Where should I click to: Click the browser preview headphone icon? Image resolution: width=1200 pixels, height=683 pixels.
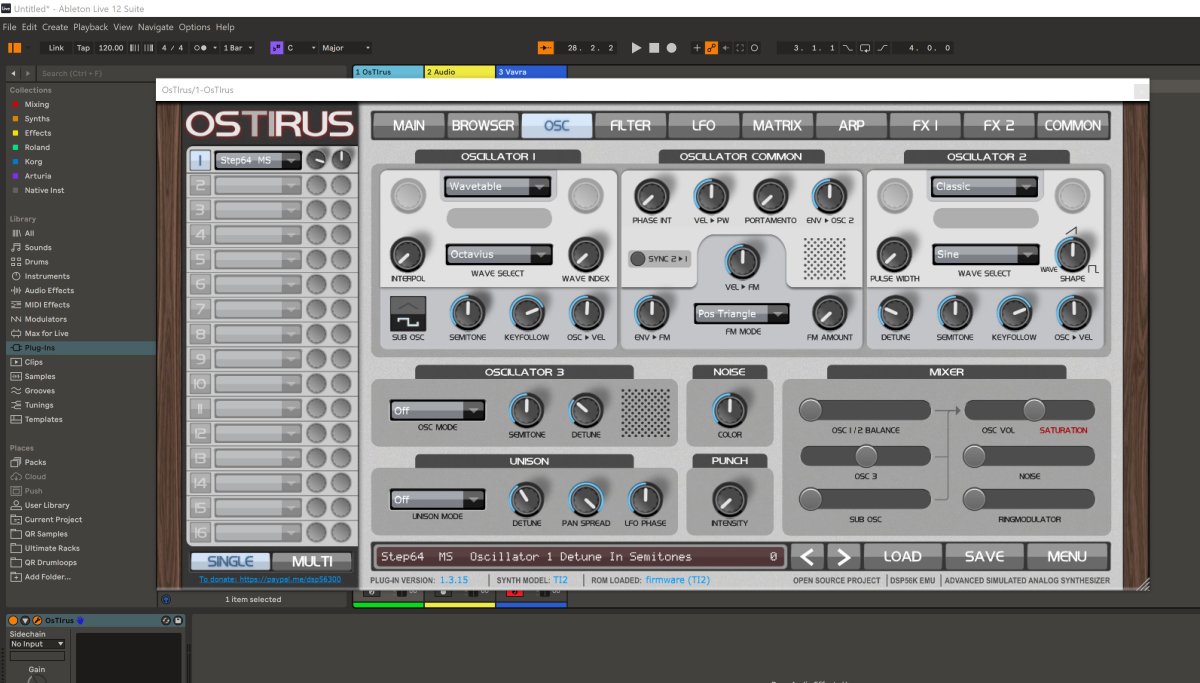point(166,600)
